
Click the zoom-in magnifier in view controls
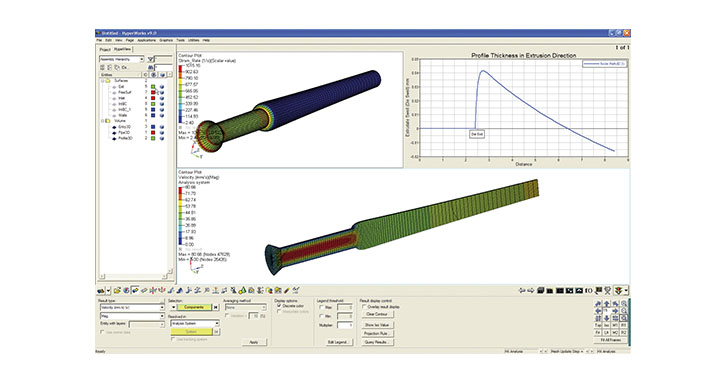click(624, 304)
